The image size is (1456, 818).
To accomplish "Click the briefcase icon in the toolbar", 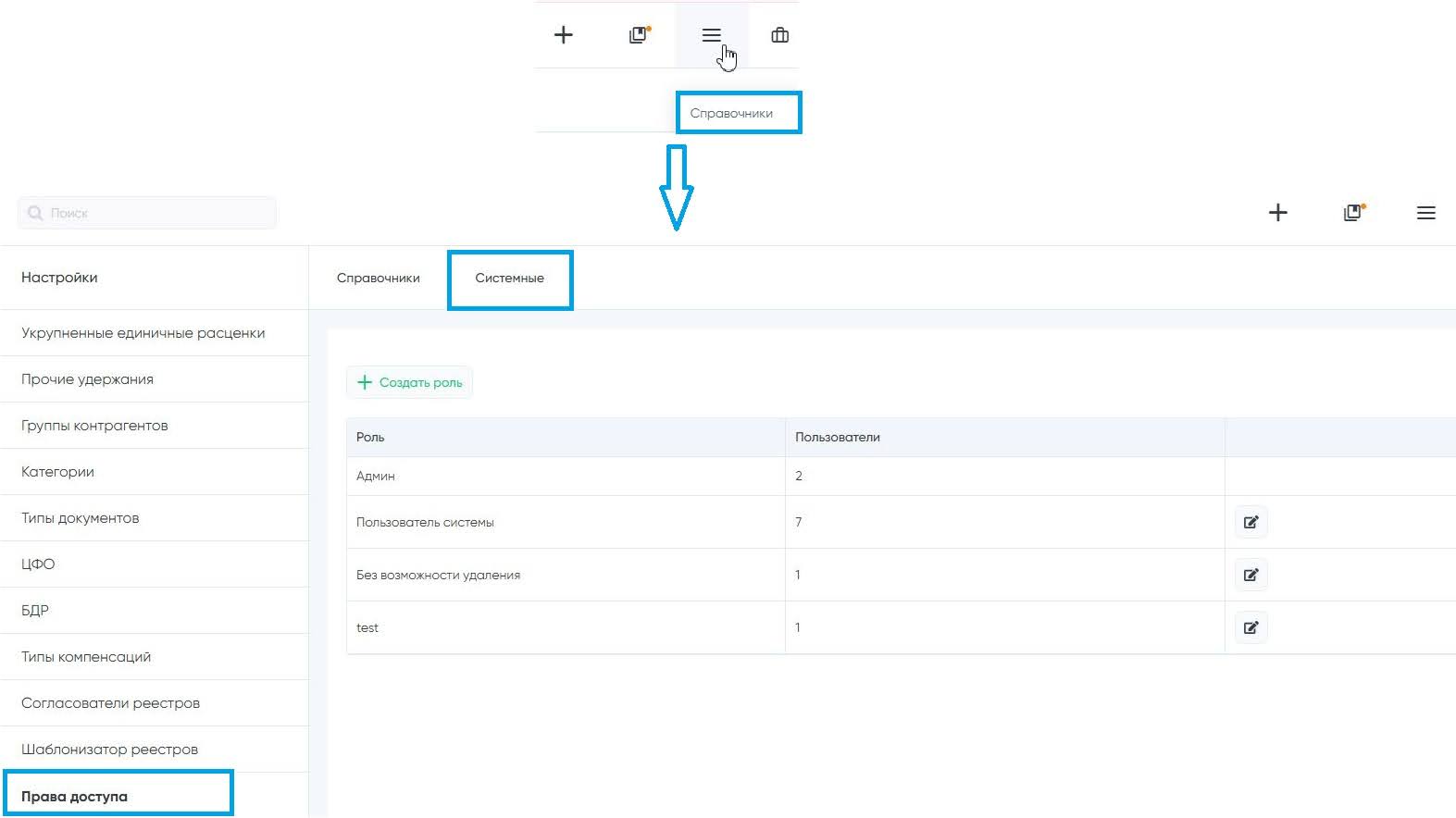I will click(779, 35).
